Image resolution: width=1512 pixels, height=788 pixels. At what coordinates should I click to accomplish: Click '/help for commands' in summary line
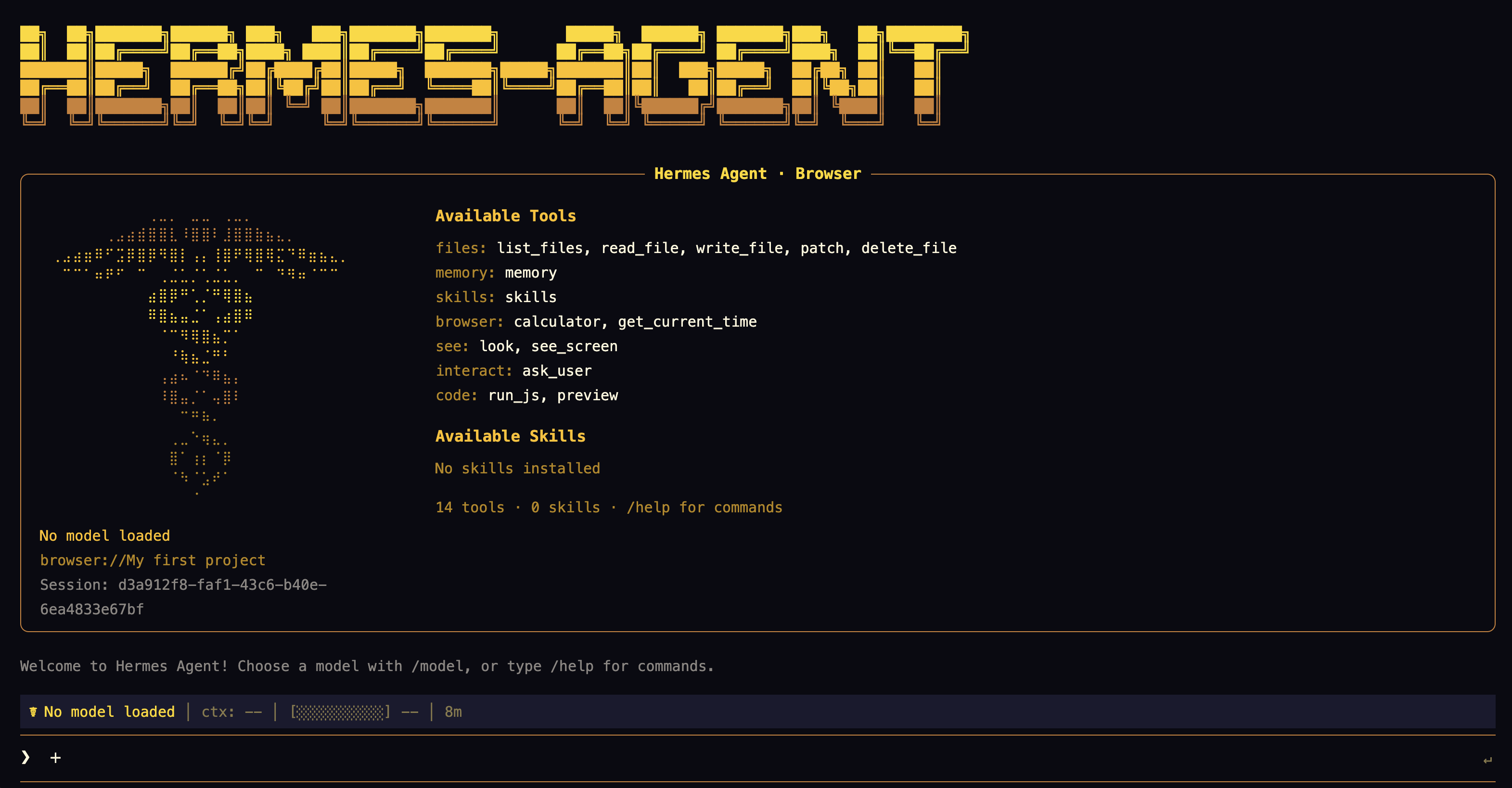(705, 508)
